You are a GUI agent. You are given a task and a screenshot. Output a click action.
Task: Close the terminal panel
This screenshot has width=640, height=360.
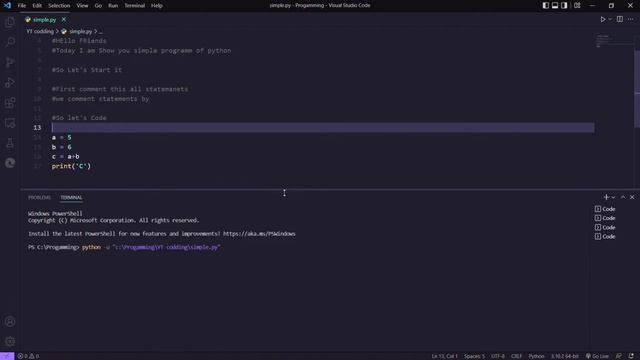click(x=632, y=197)
